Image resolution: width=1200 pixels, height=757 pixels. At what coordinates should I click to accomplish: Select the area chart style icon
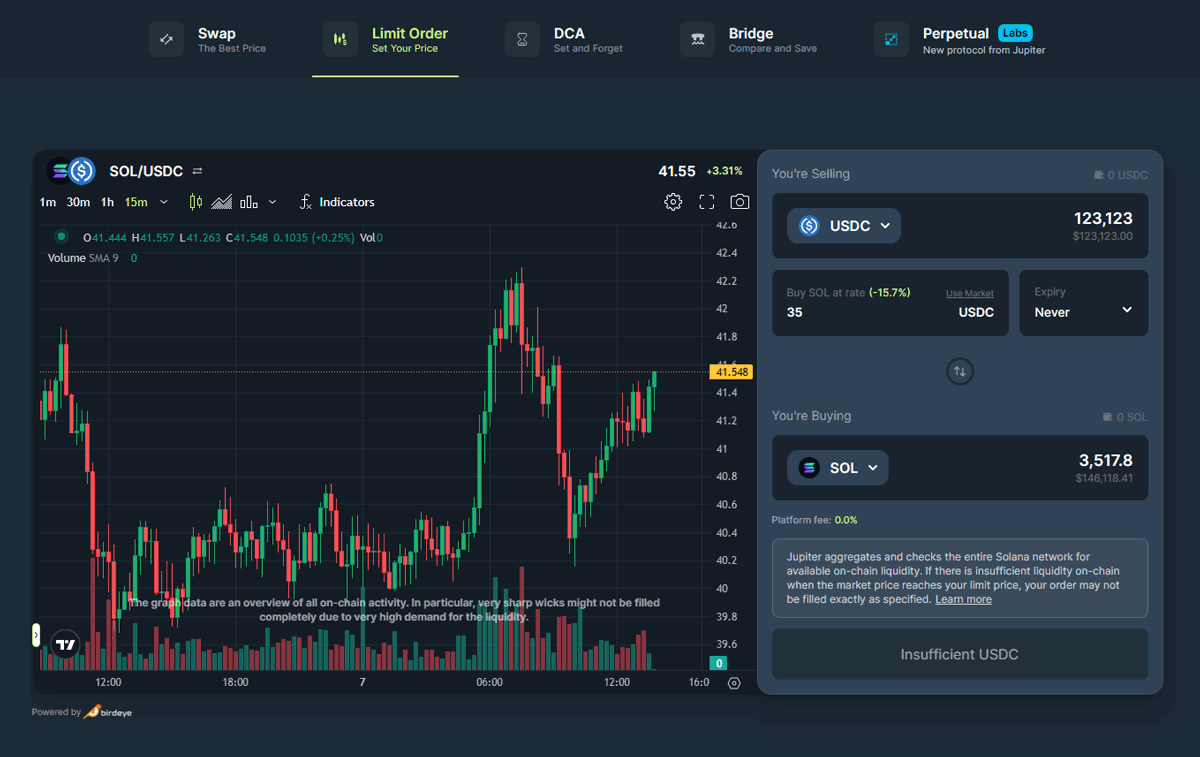[x=221, y=202]
